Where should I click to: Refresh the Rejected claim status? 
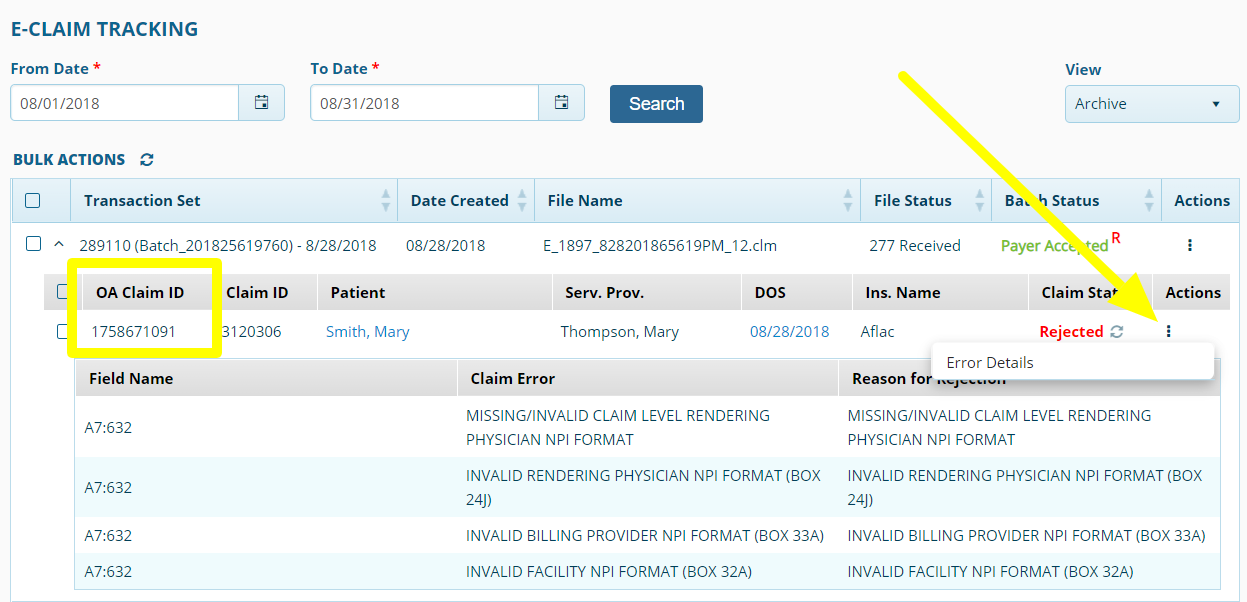click(x=1117, y=332)
